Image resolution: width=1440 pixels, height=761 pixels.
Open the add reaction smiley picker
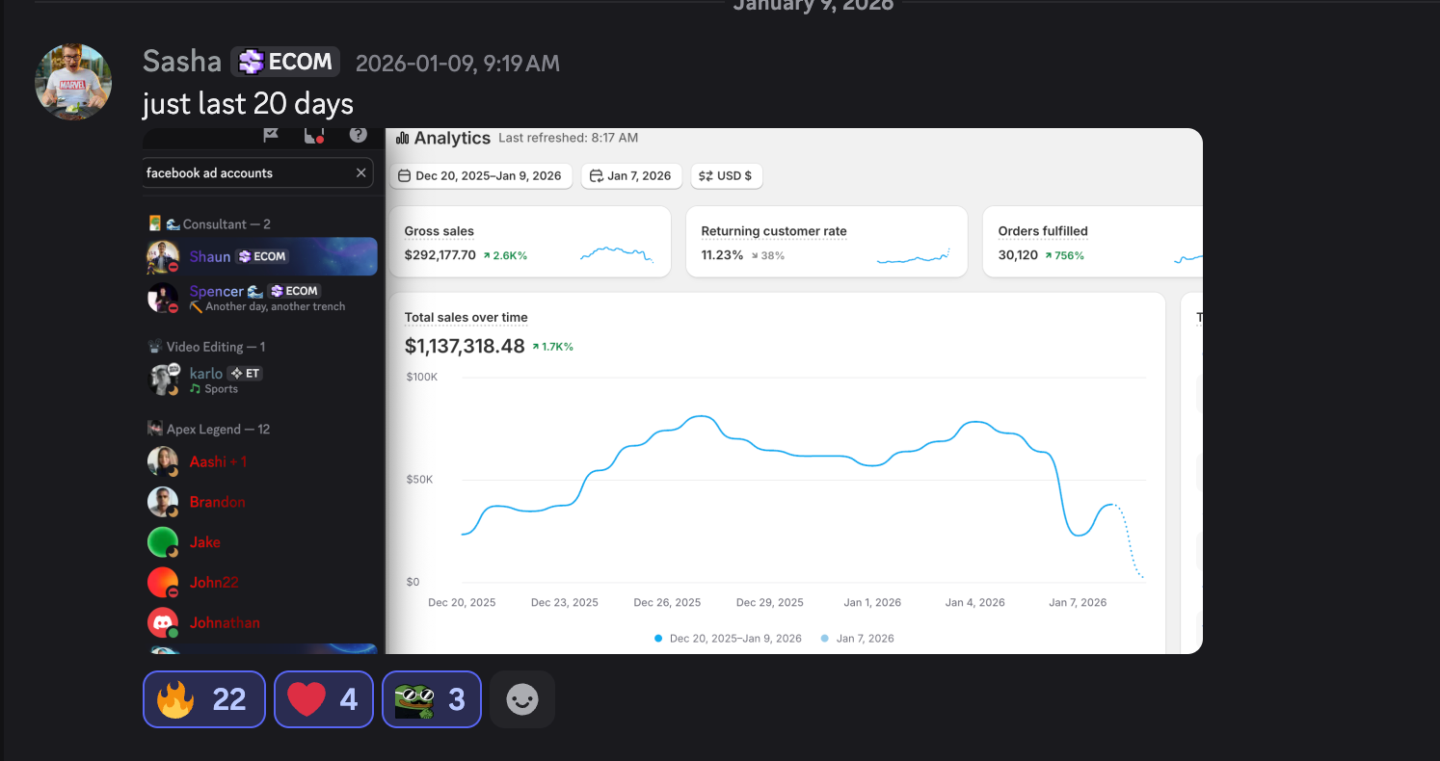[x=522, y=699]
